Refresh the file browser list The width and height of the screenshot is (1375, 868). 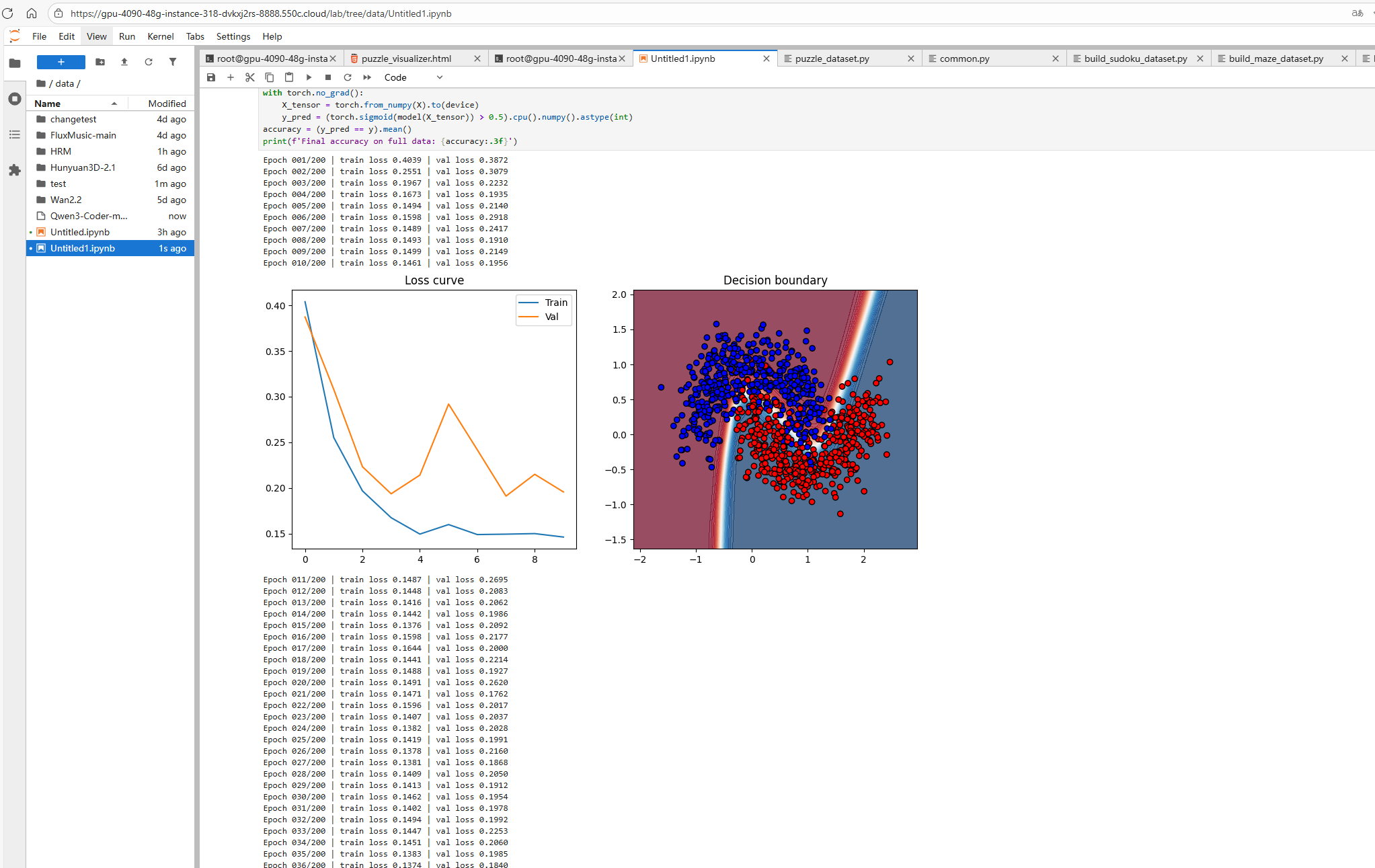coord(149,62)
